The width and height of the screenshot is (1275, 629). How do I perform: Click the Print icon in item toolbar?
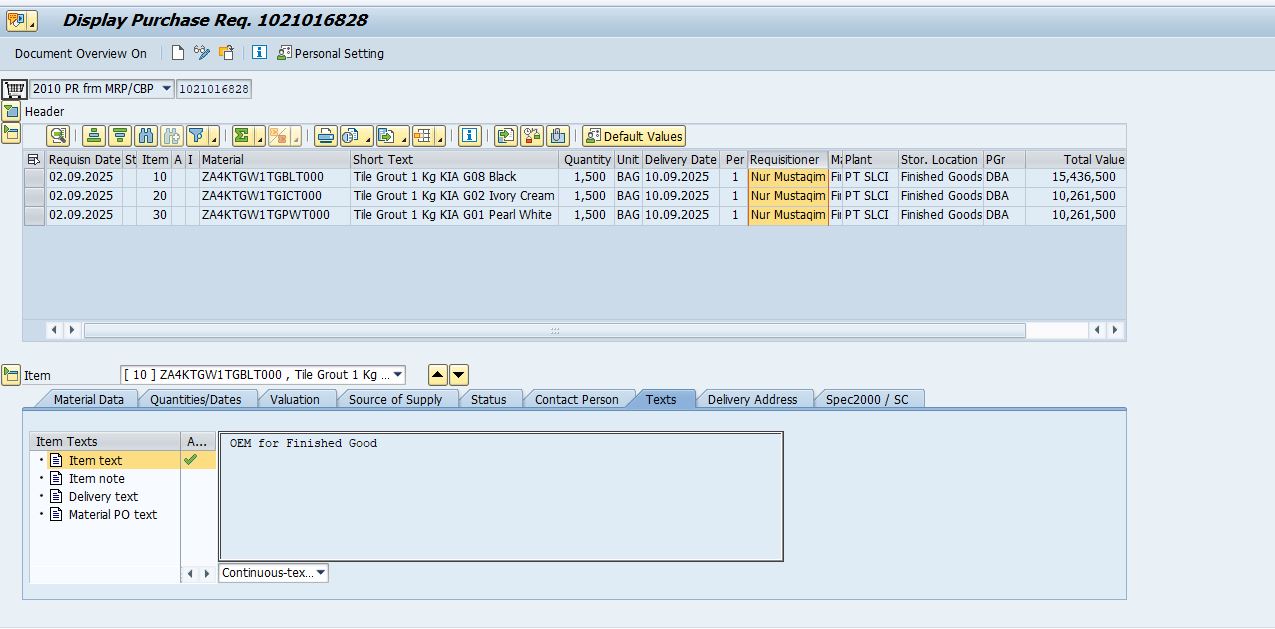pyautogui.click(x=325, y=136)
